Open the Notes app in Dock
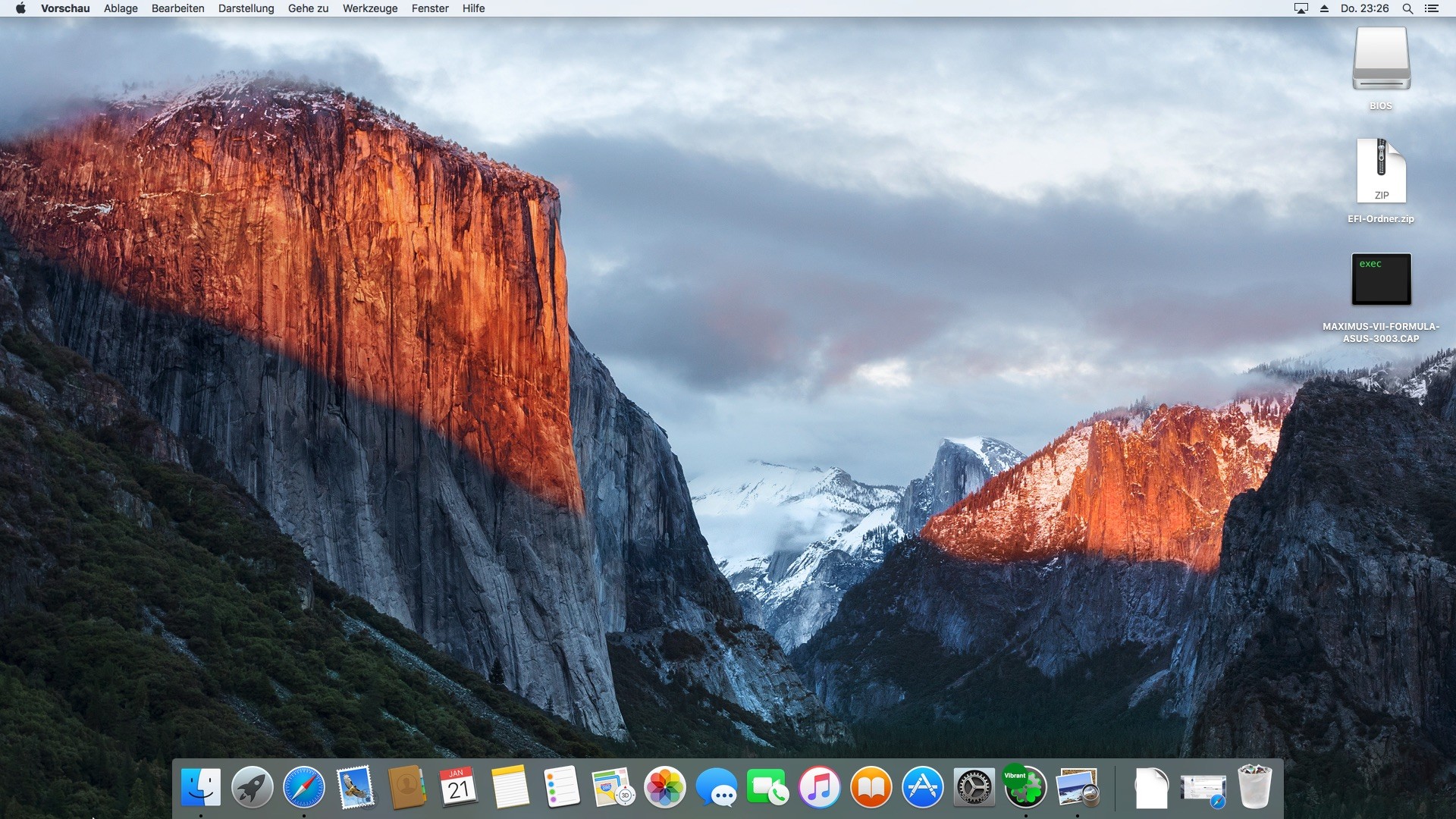This screenshot has height=819, width=1456. pos(510,787)
